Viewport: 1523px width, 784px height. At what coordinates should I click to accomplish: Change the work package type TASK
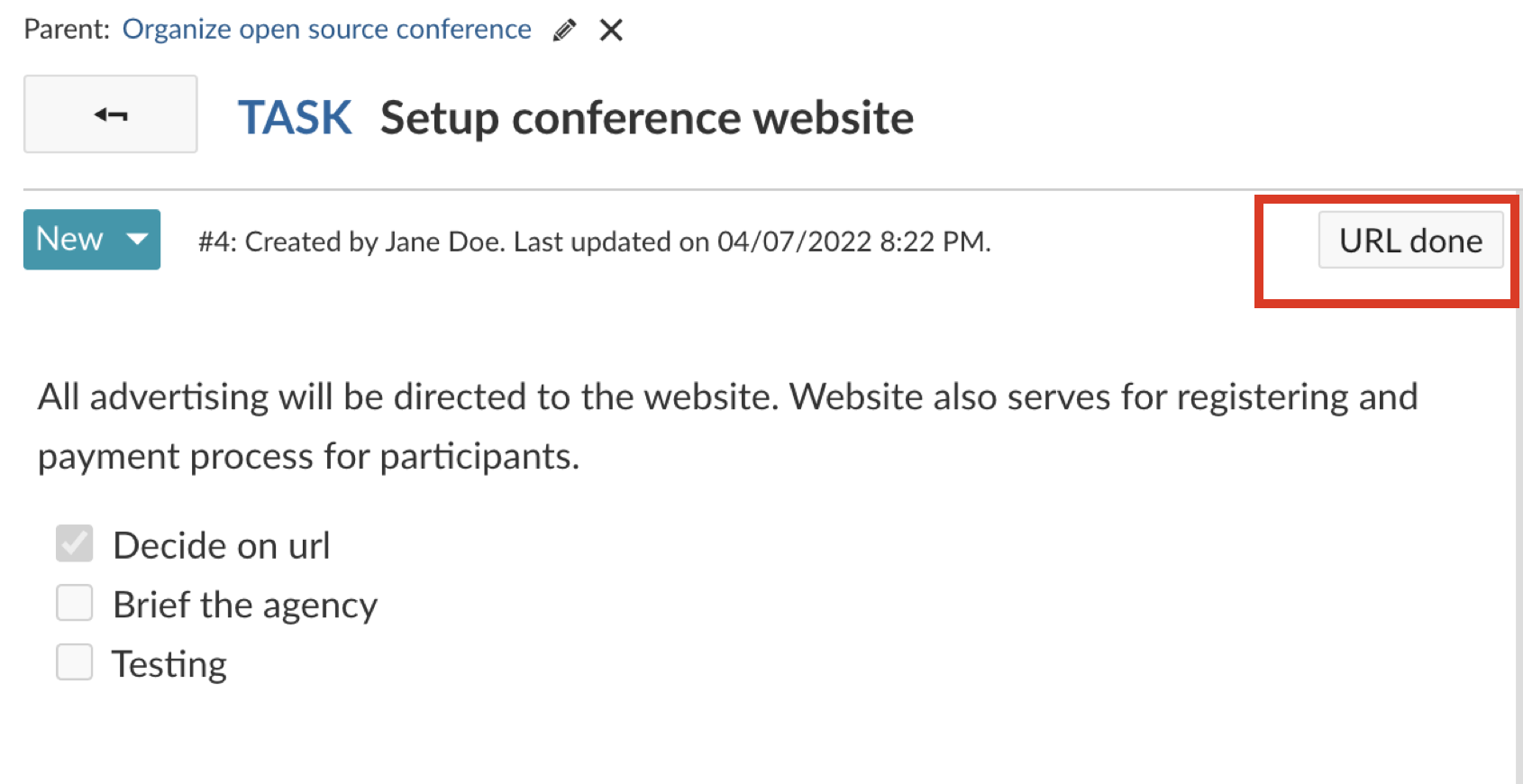click(x=295, y=118)
